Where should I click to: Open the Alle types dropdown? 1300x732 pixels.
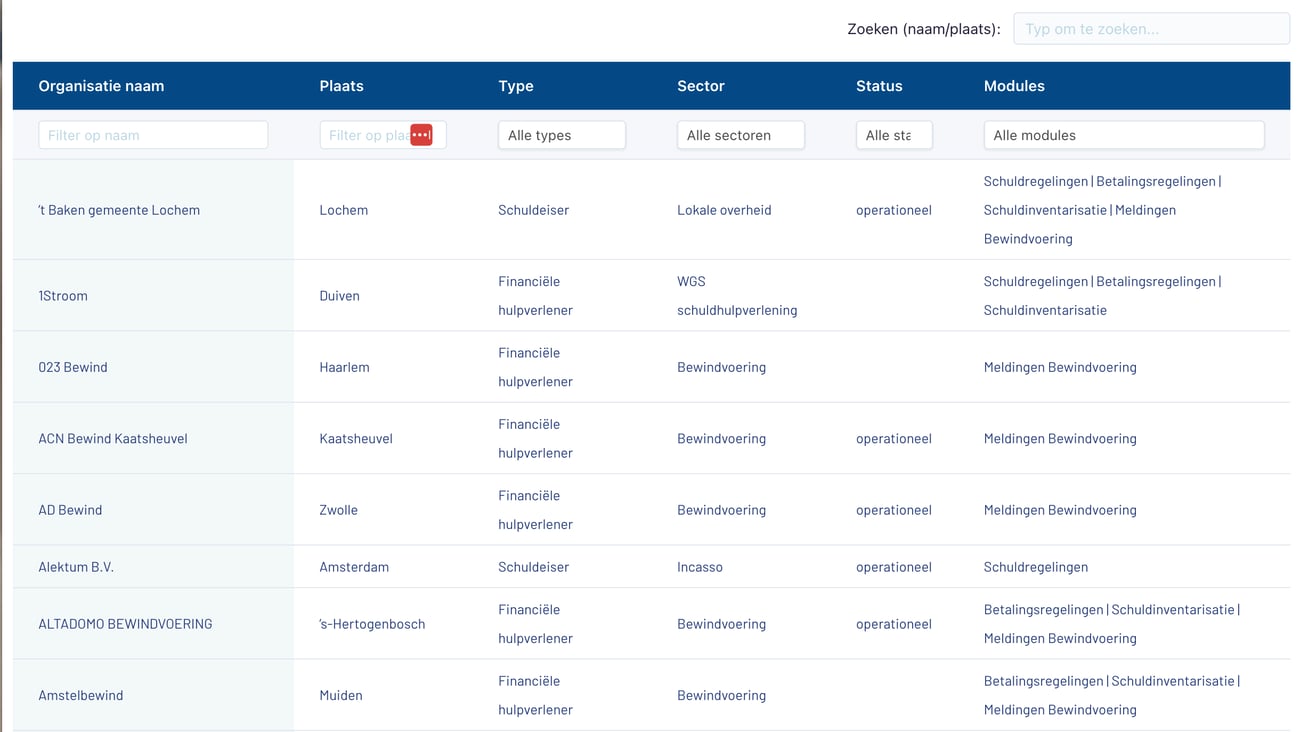coord(561,135)
